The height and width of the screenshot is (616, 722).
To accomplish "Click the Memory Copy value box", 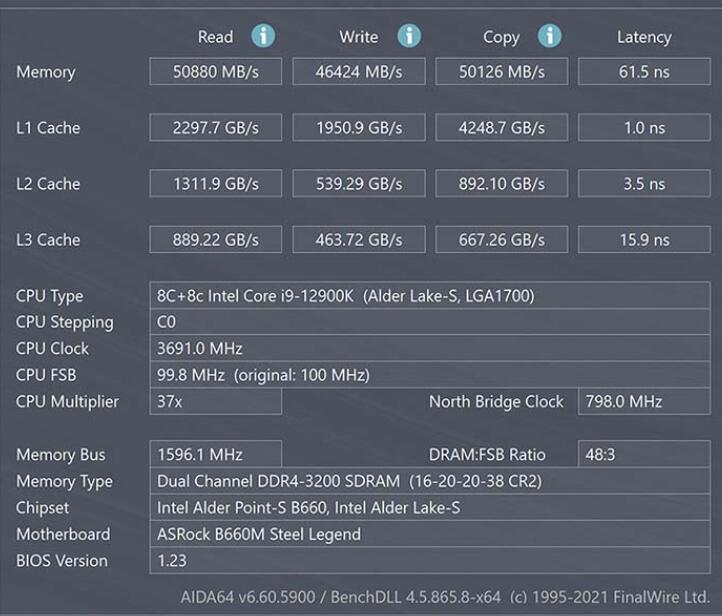I will [501, 72].
